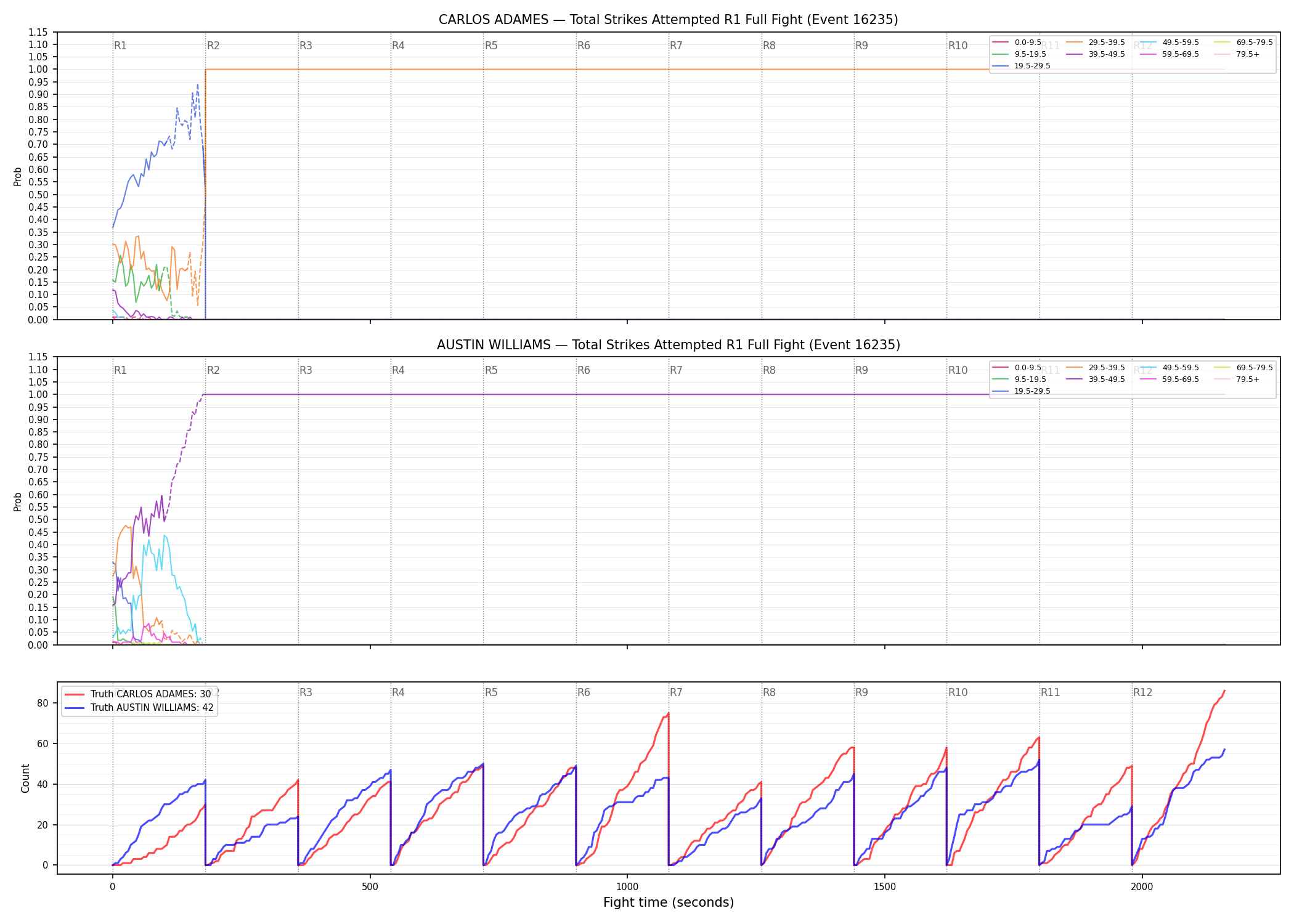Click the '20' tick on Count axis
1294x924 pixels.
(43, 825)
